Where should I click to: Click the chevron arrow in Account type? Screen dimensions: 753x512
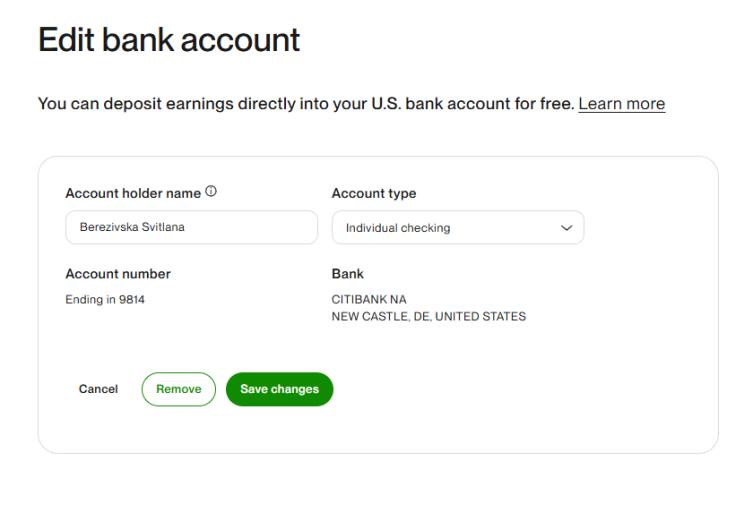[x=567, y=228]
